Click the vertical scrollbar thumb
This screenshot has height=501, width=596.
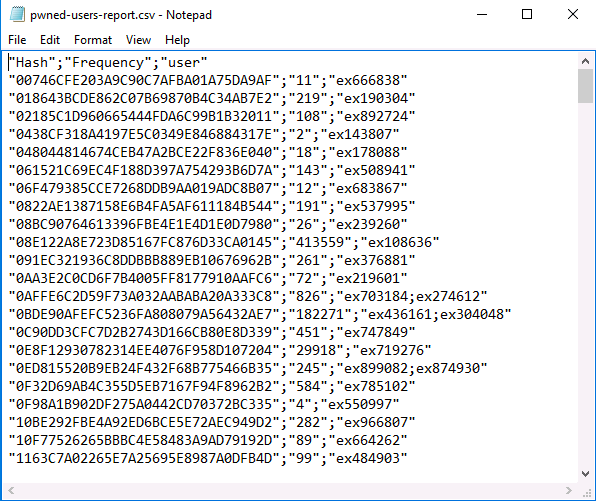585,86
